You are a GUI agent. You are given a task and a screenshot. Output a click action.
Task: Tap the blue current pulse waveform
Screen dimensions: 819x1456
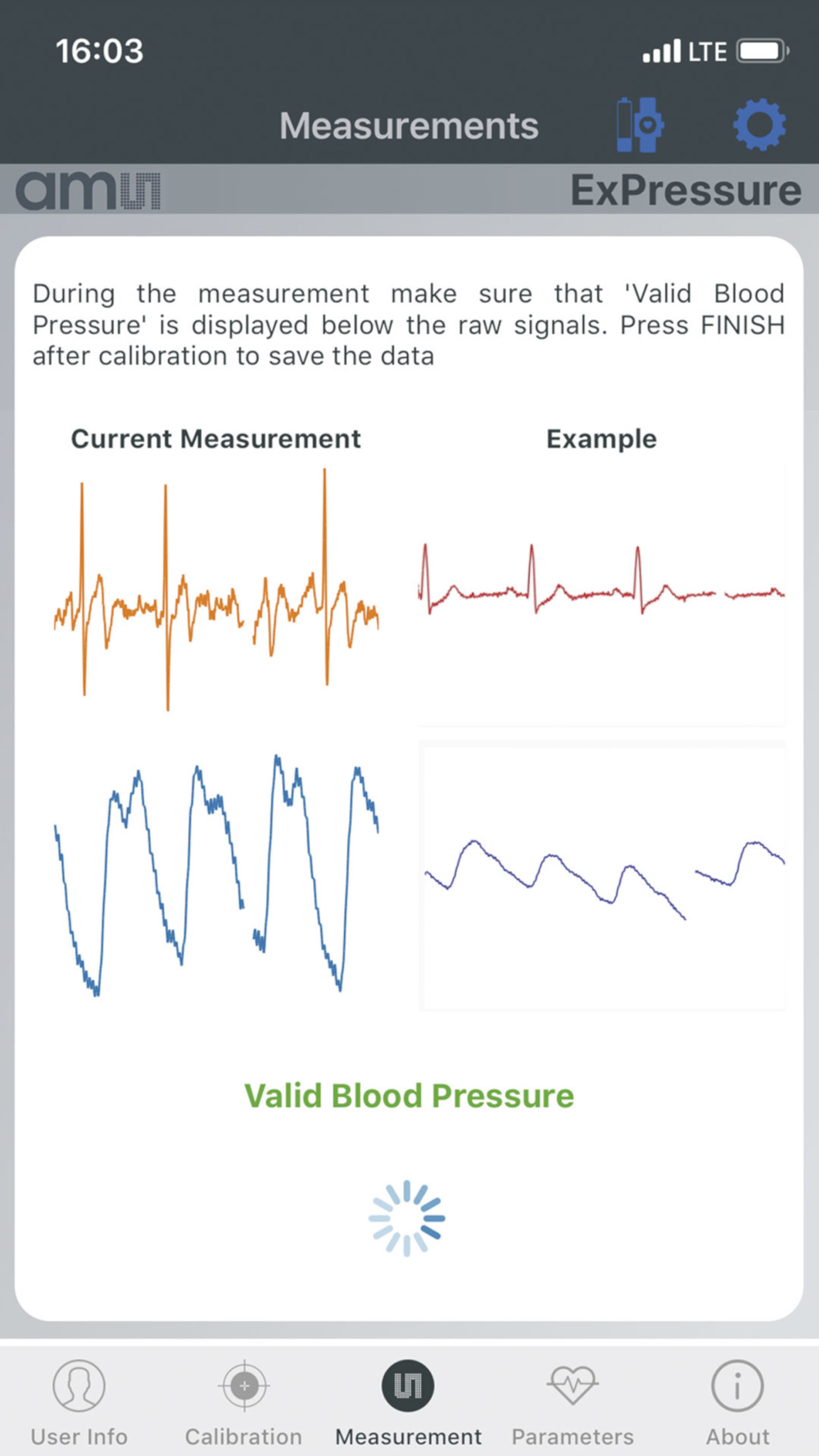click(x=216, y=875)
